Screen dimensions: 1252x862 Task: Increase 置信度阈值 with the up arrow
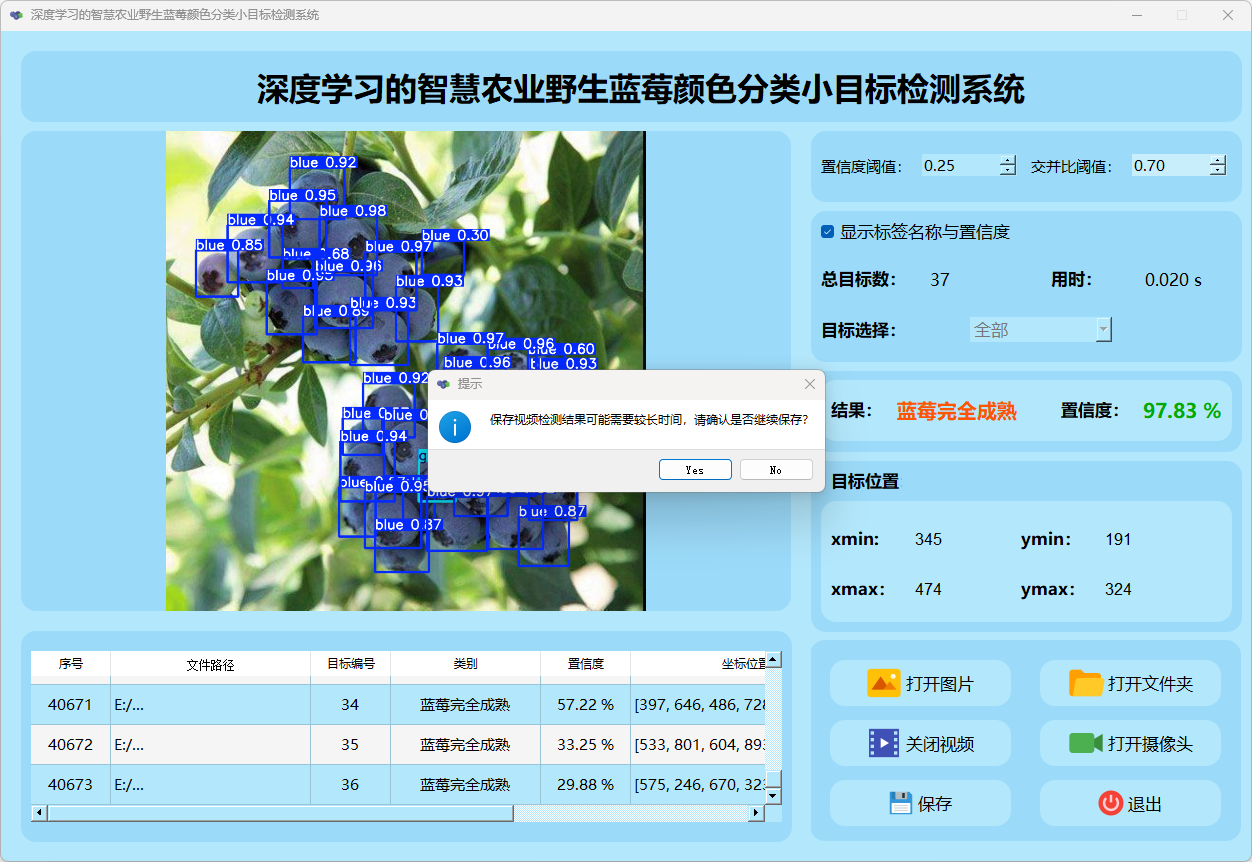coord(1007,161)
